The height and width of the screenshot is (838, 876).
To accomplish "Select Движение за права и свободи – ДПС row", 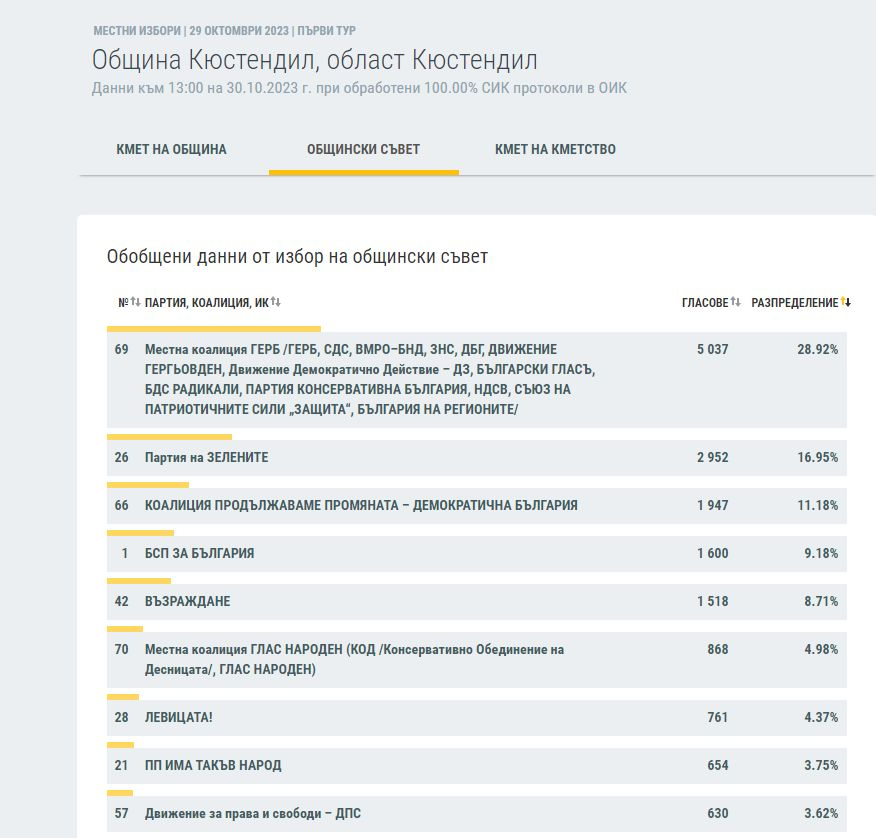I will [x=477, y=814].
